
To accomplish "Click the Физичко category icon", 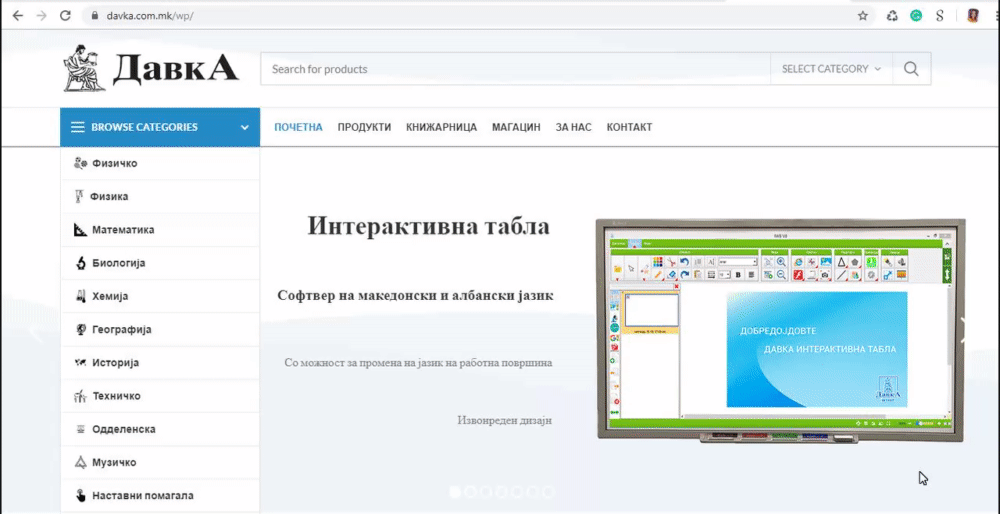I will tap(80, 163).
